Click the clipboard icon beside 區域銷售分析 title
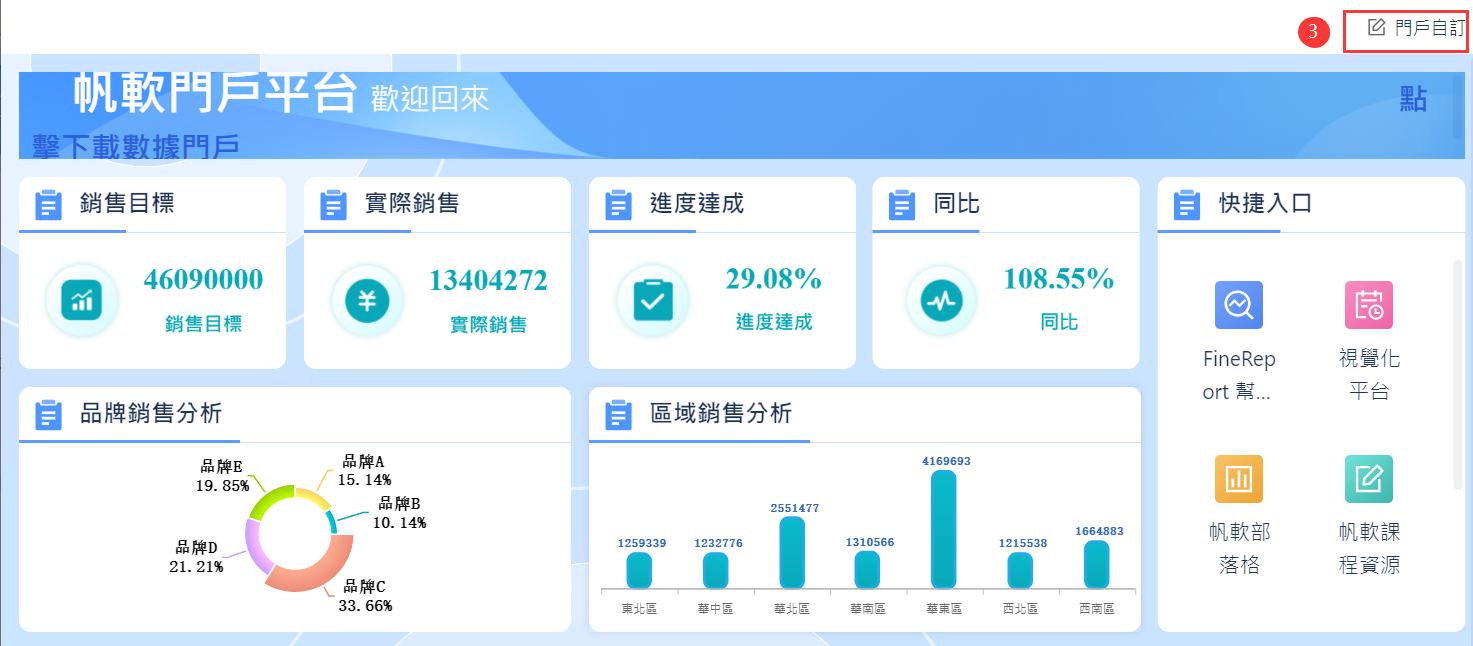The image size is (1473, 646). (x=619, y=415)
